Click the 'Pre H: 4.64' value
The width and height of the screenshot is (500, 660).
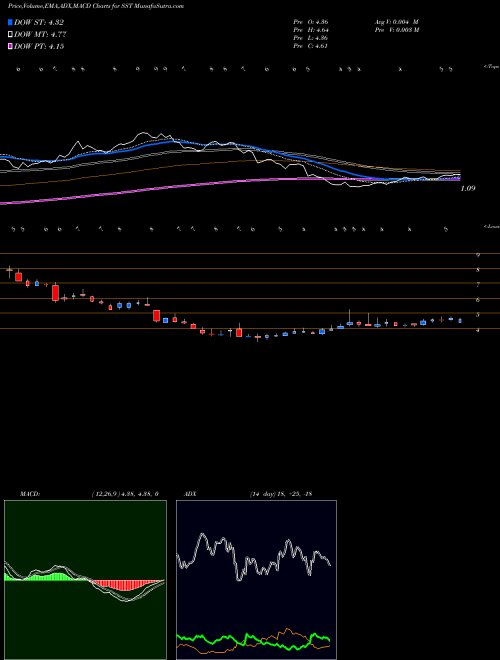(311, 30)
